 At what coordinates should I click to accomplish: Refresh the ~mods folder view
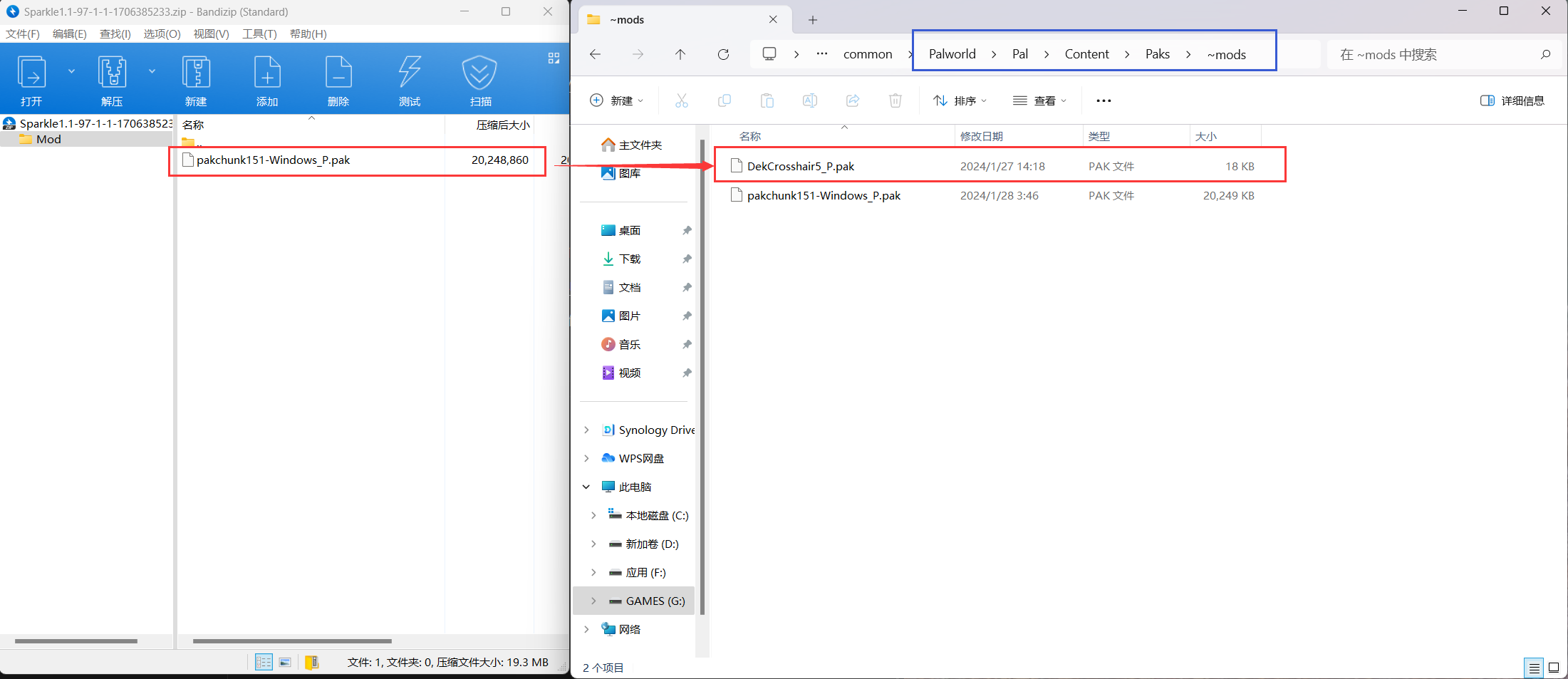point(723,54)
